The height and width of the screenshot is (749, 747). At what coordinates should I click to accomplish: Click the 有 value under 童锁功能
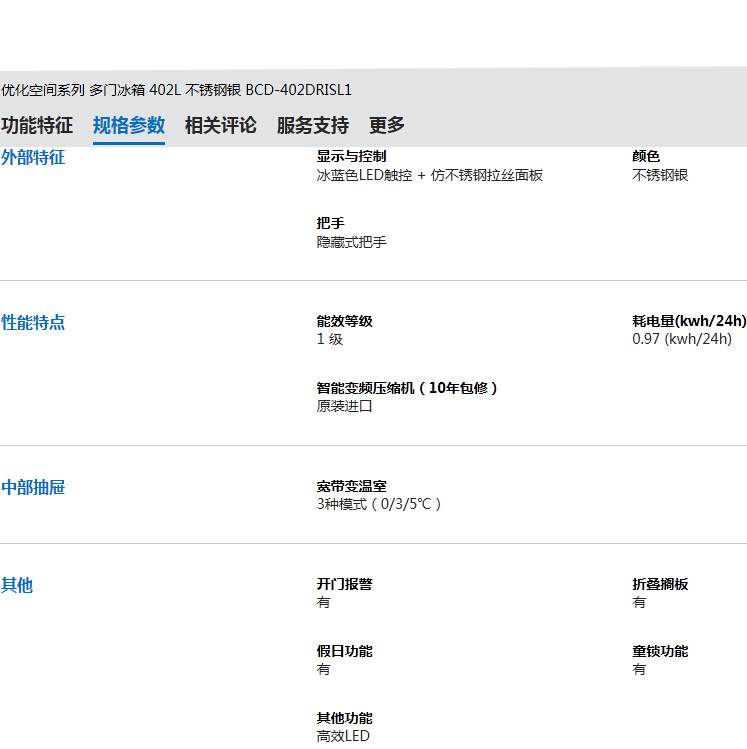pyautogui.click(x=639, y=669)
